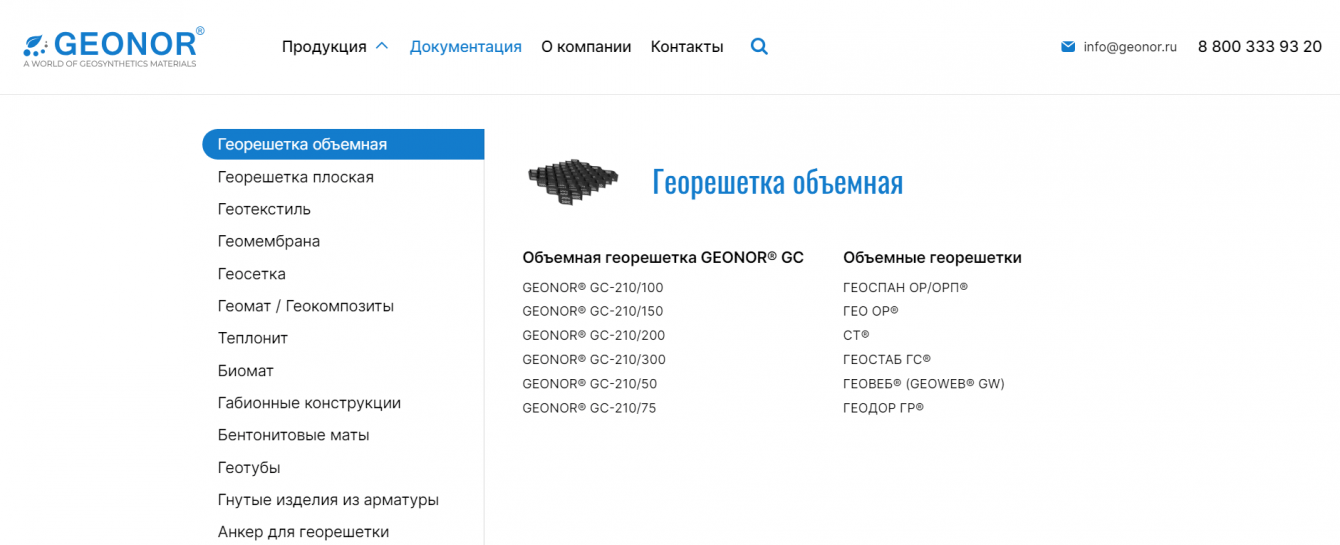Select the Геомембрана category

click(x=269, y=241)
